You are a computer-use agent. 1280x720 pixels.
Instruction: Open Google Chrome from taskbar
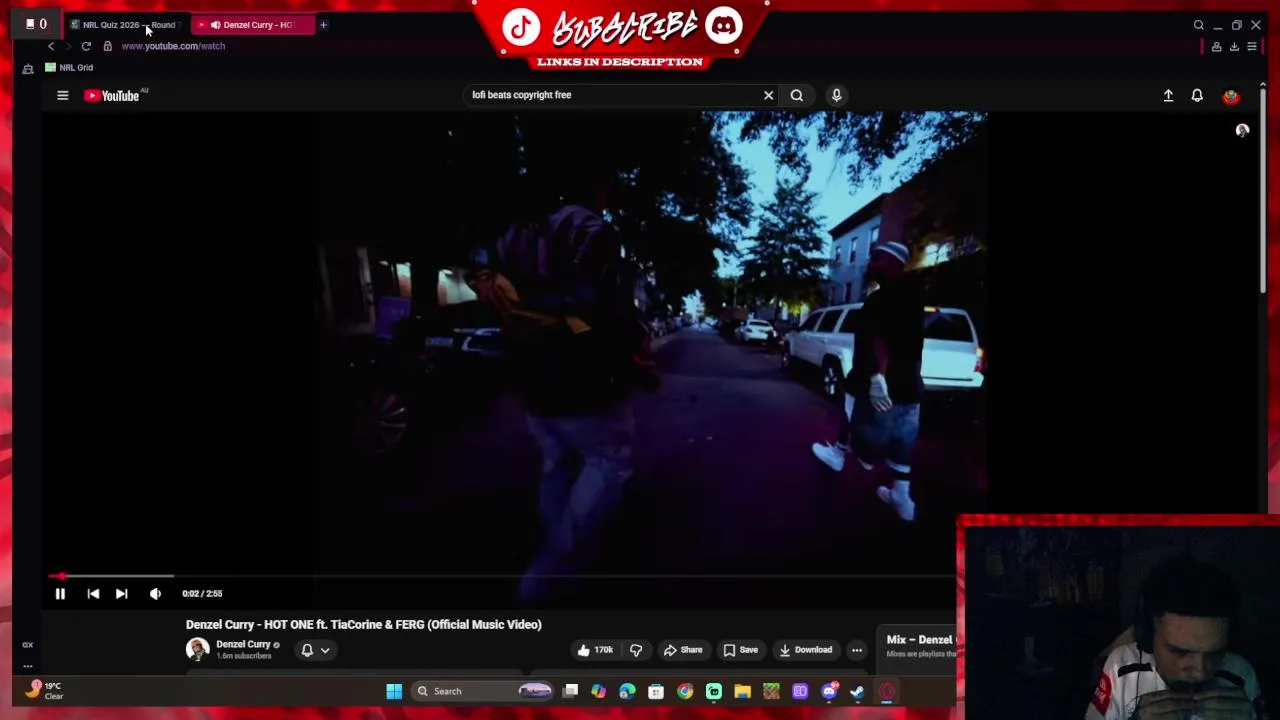685,691
